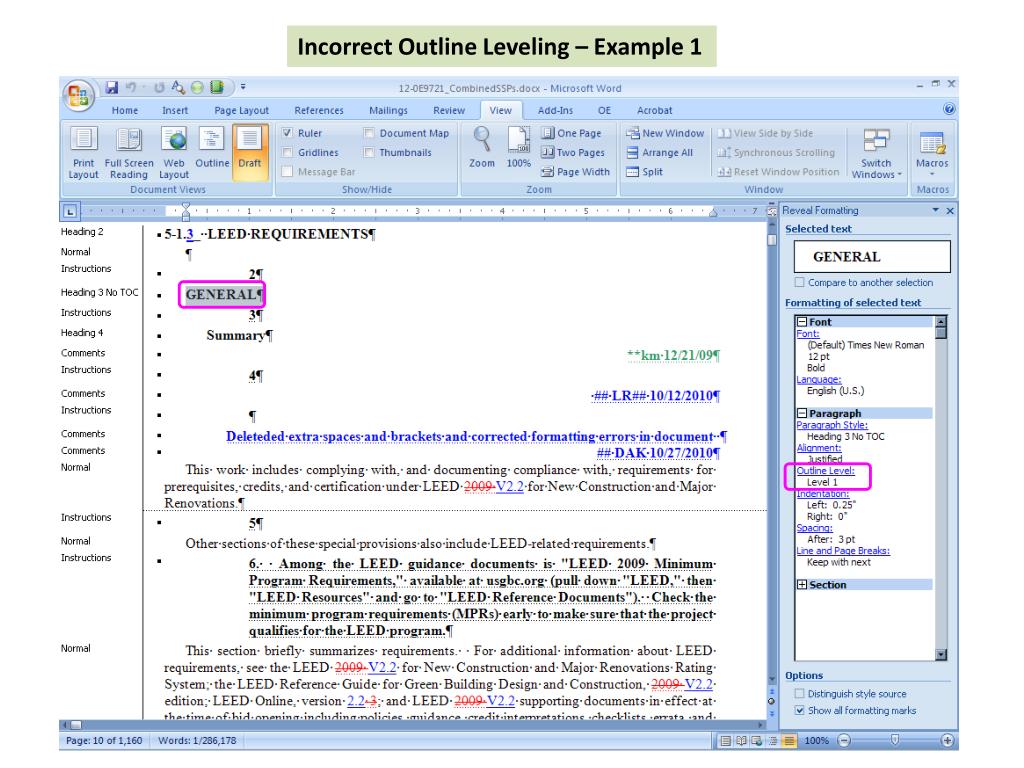Click Words: 1/286,178 in status bar
The height and width of the screenshot is (768, 1024).
(x=197, y=741)
